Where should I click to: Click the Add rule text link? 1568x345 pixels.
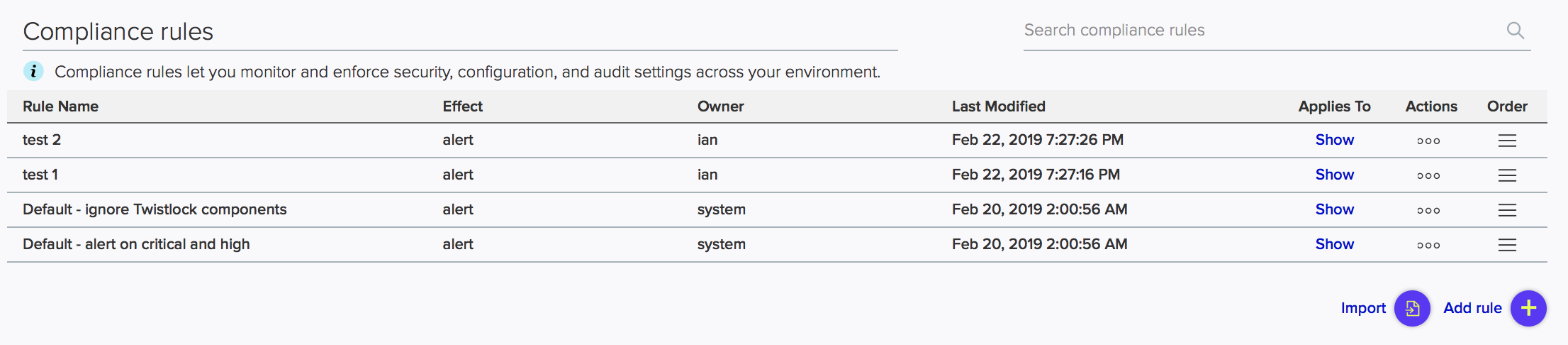click(1472, 308)
